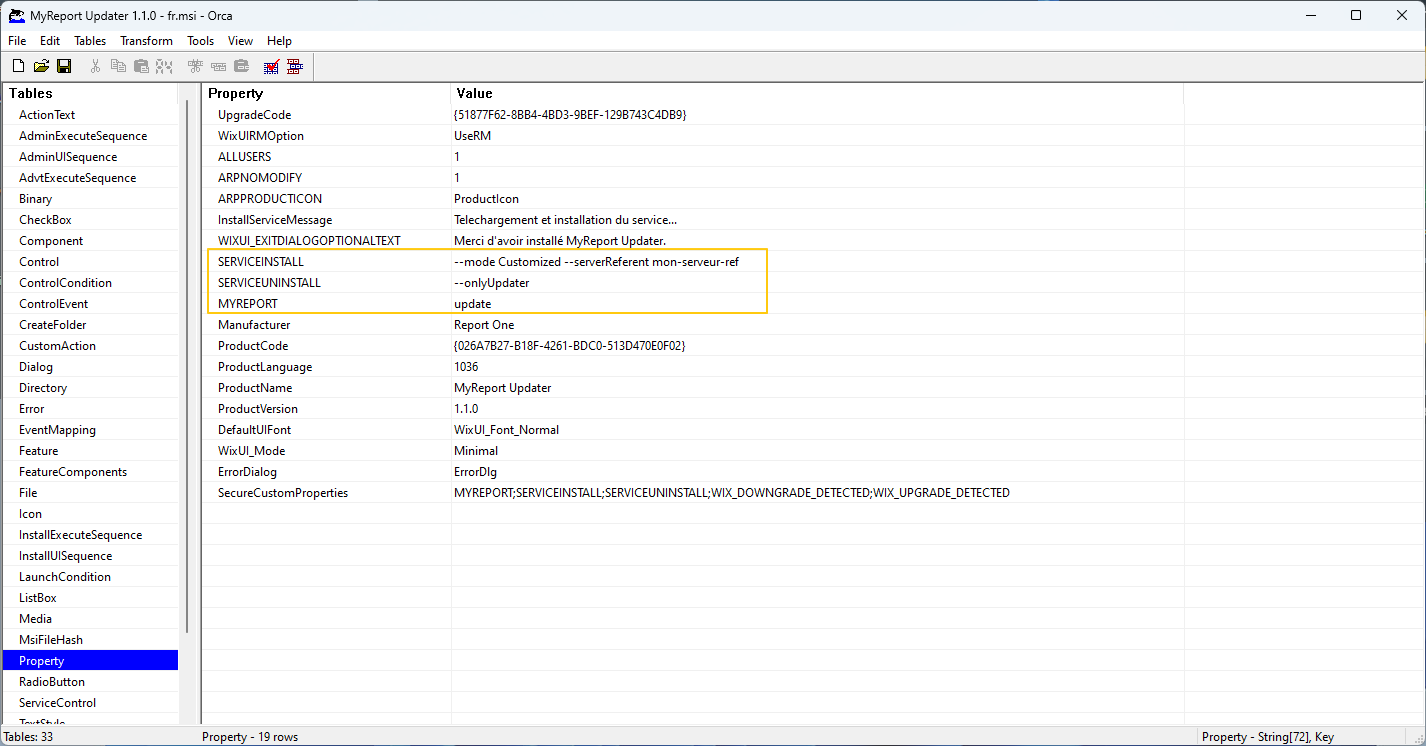Open the Tables menu
Viewport: 1426px width, 746px height.
(x=89, y=41)
